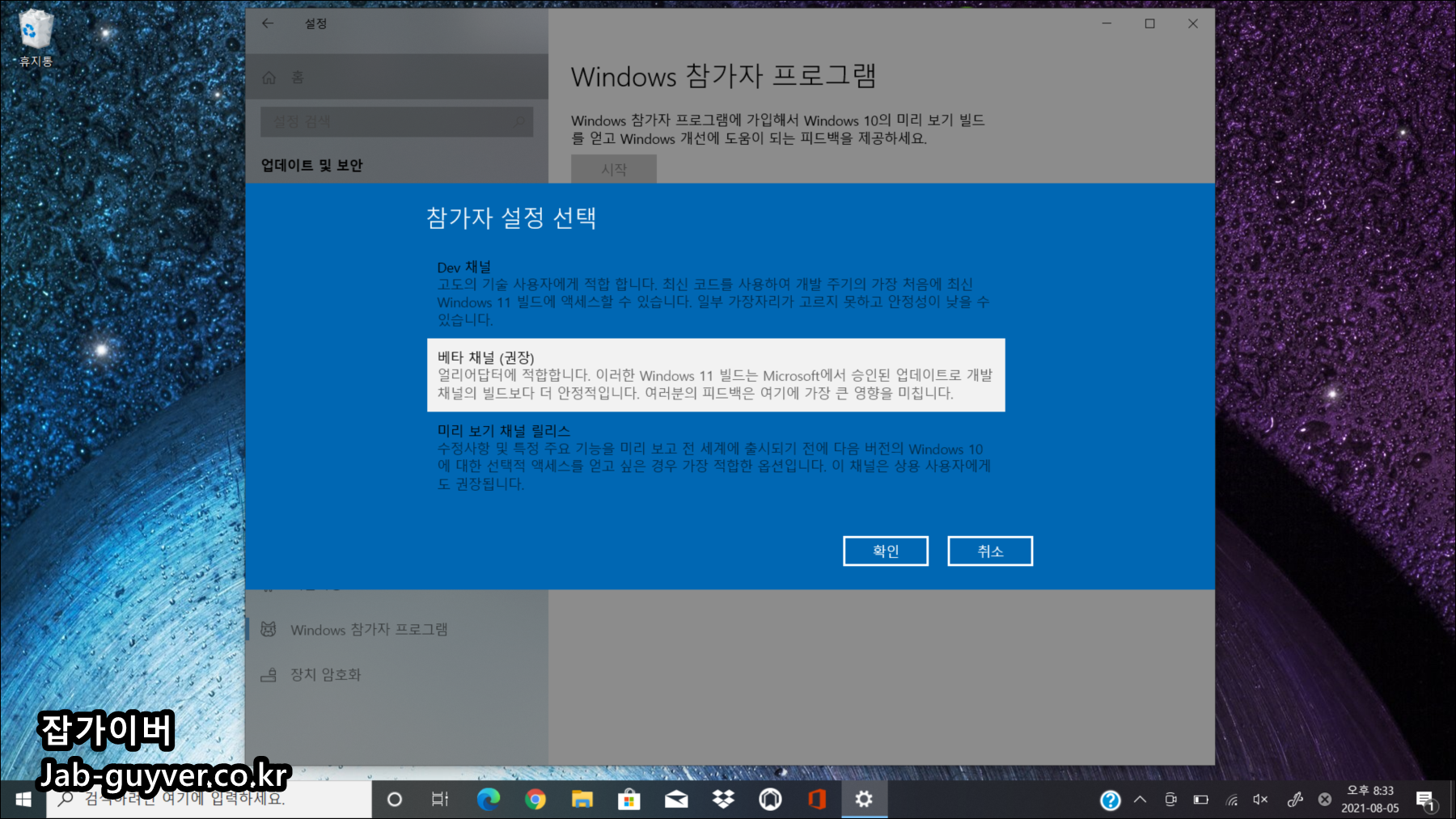This screenshot has width=1456, height=819.
Task: Open the notification action center icon
Action: click(1425, 800)
